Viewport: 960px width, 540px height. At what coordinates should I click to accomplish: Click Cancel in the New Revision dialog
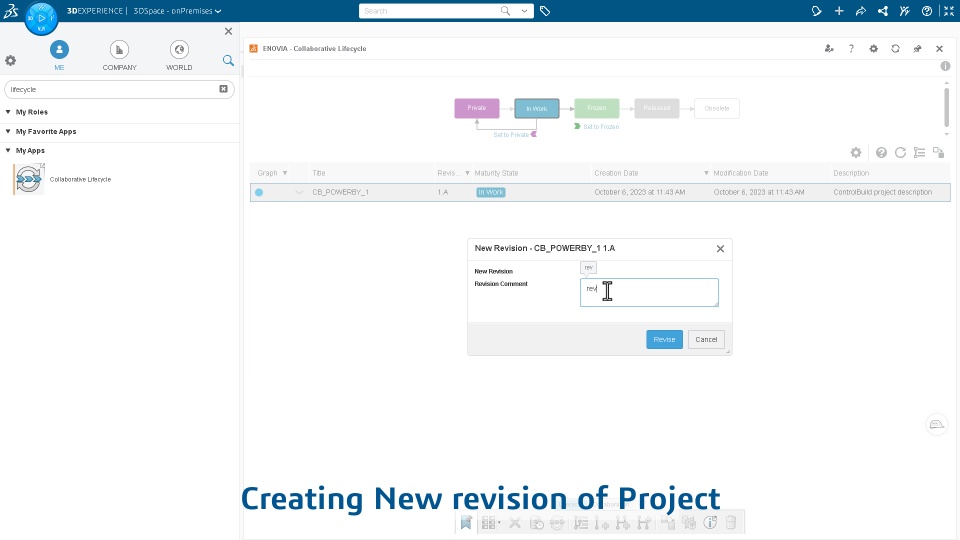706,339
